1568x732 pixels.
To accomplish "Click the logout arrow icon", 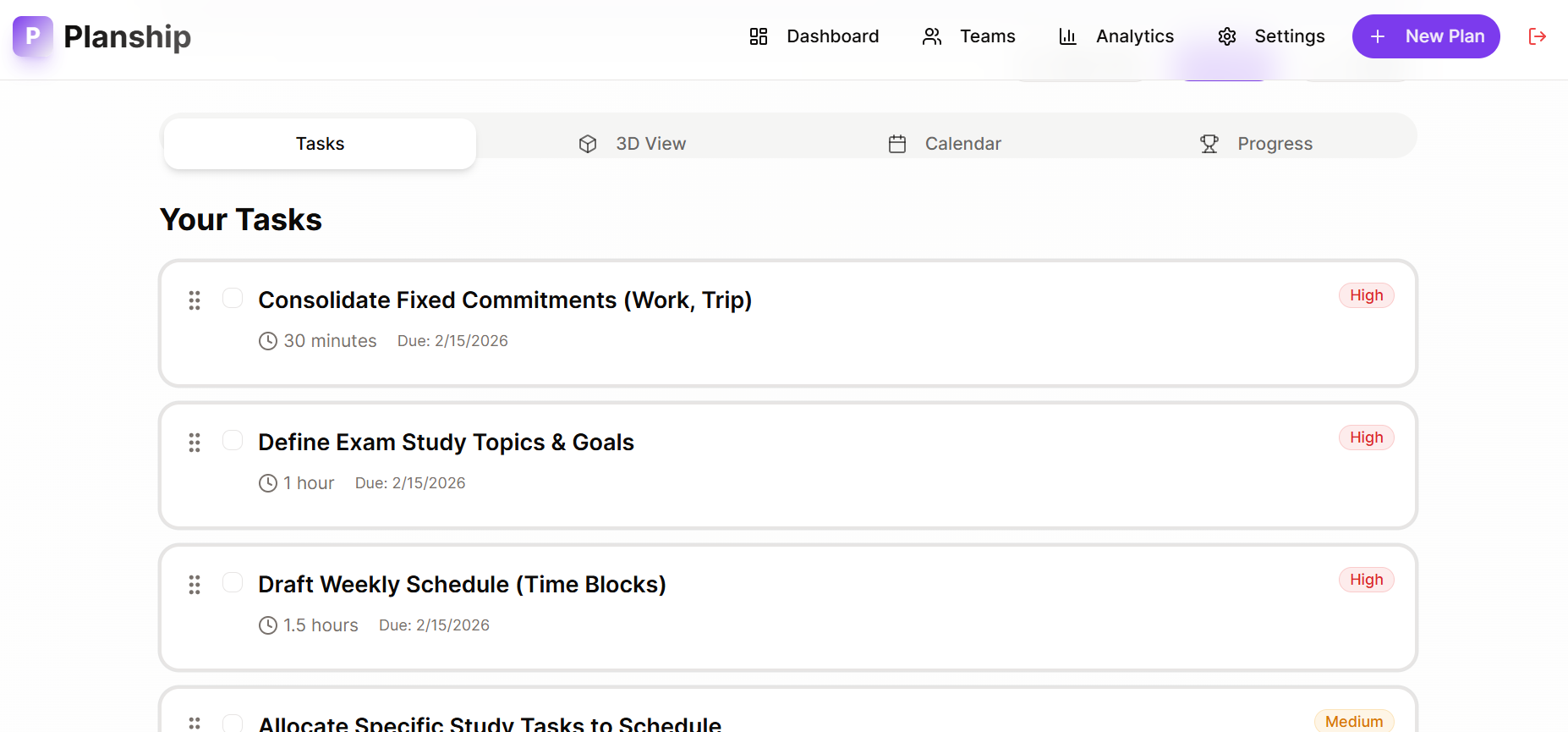I will [x=1537, y=36].
